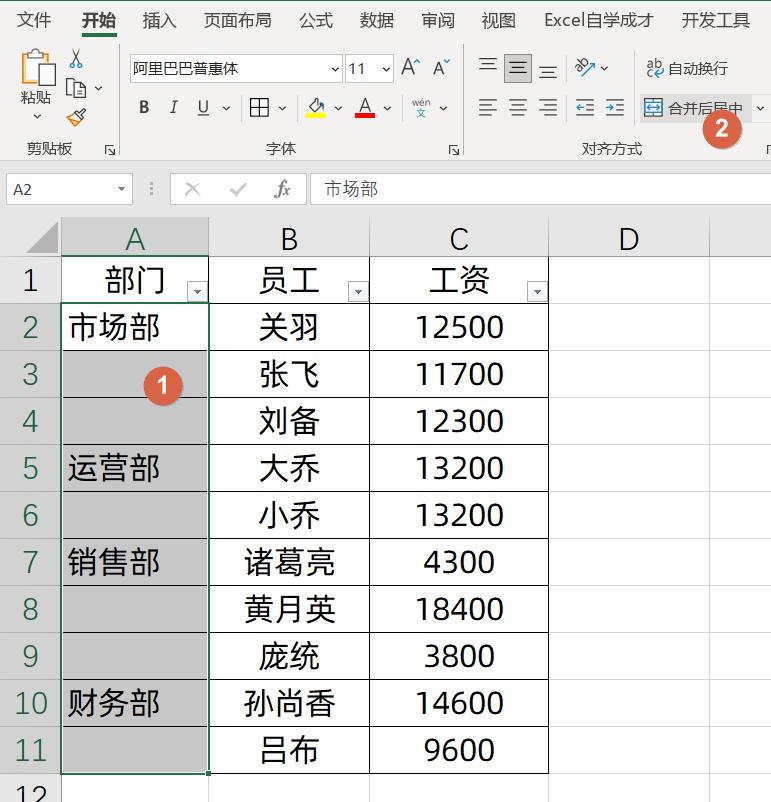771x802 pixels.
Task: Switch to the 插入 tab
Action: point(159,20)
